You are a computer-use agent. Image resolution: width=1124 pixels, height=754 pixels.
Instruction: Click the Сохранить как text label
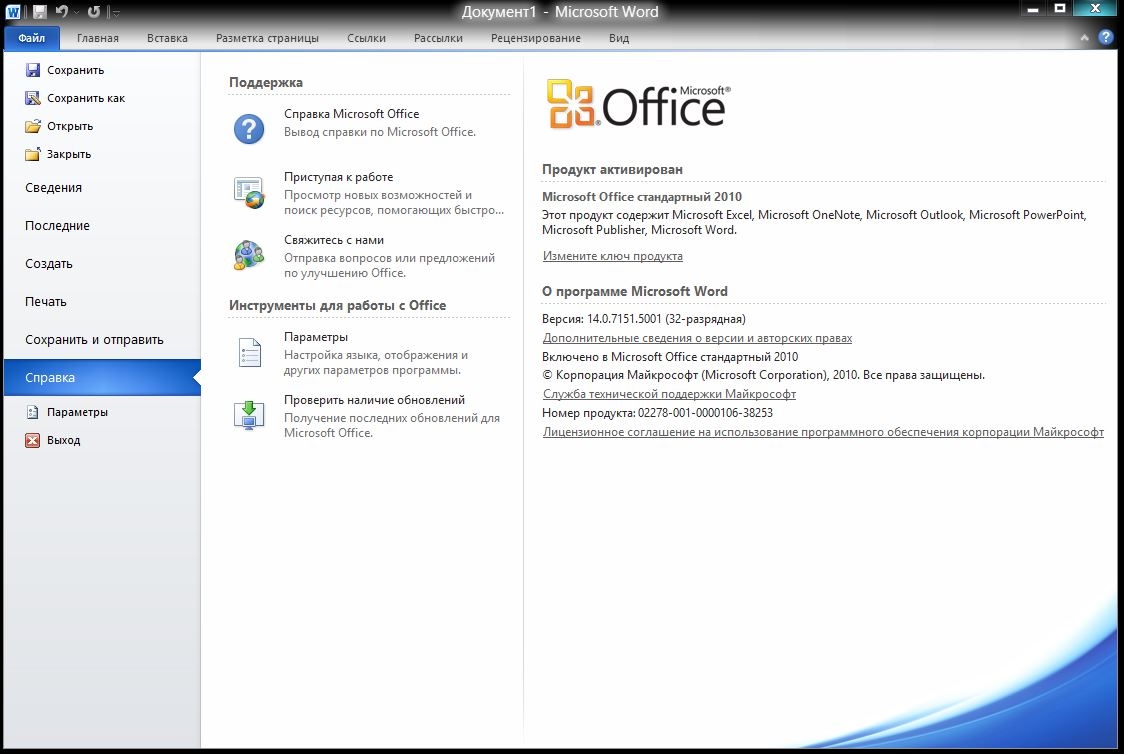(x=86, y=98)
